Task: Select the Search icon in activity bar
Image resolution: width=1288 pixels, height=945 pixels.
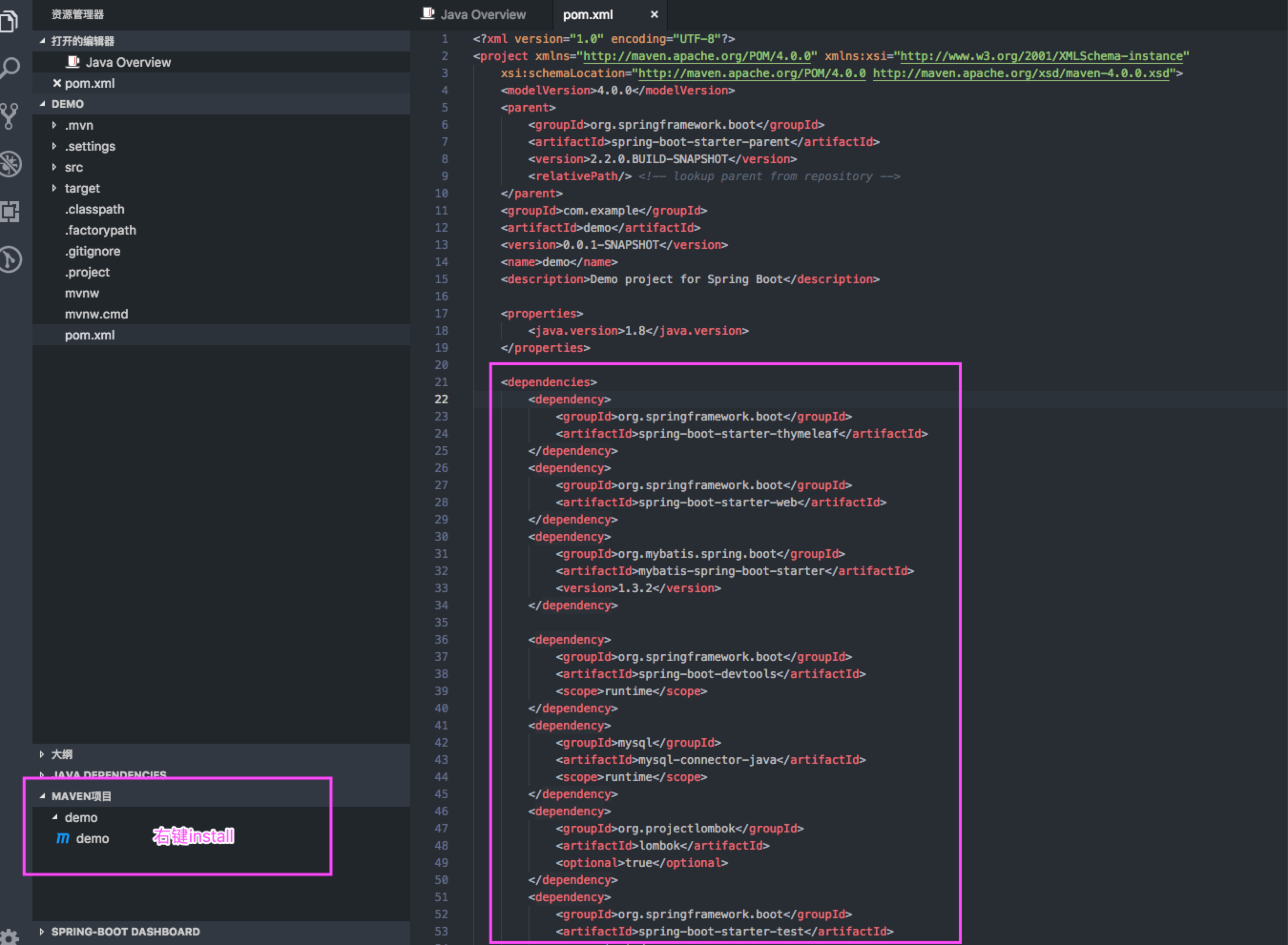Action: pos(10,66)
